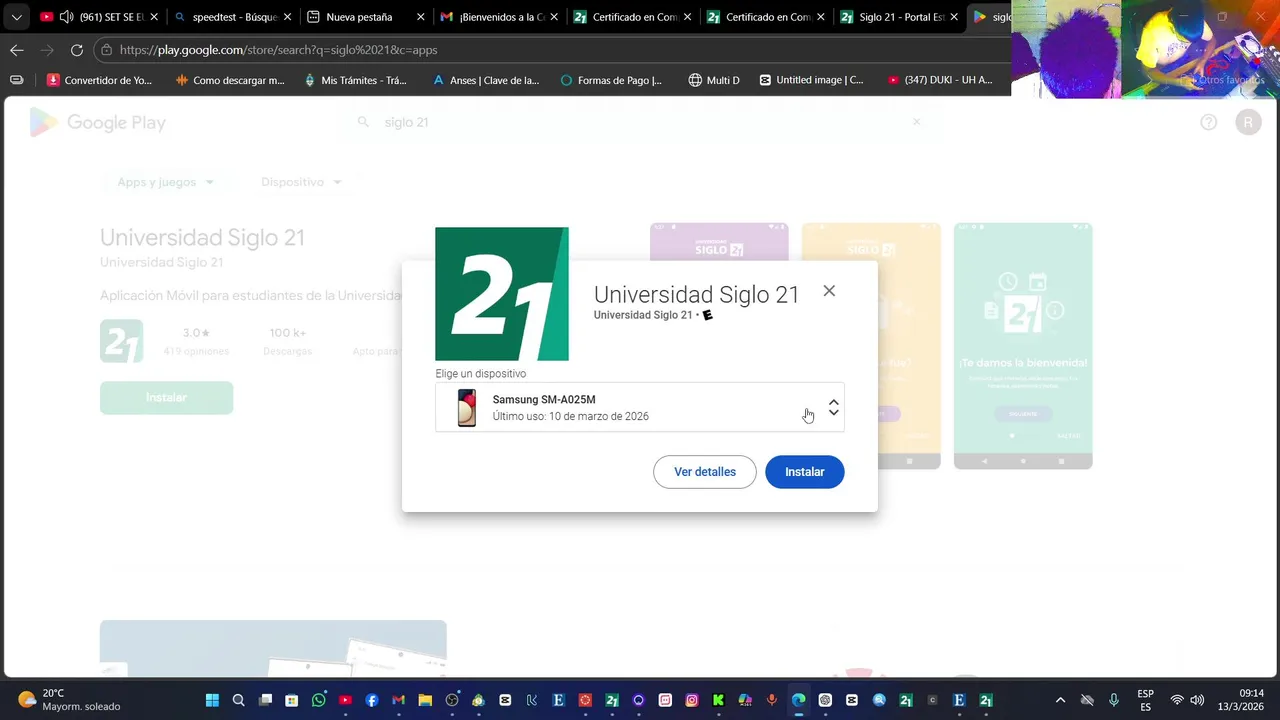Go back in browser
Viewport: 1280px width, 720px height.
coord(17,50)
